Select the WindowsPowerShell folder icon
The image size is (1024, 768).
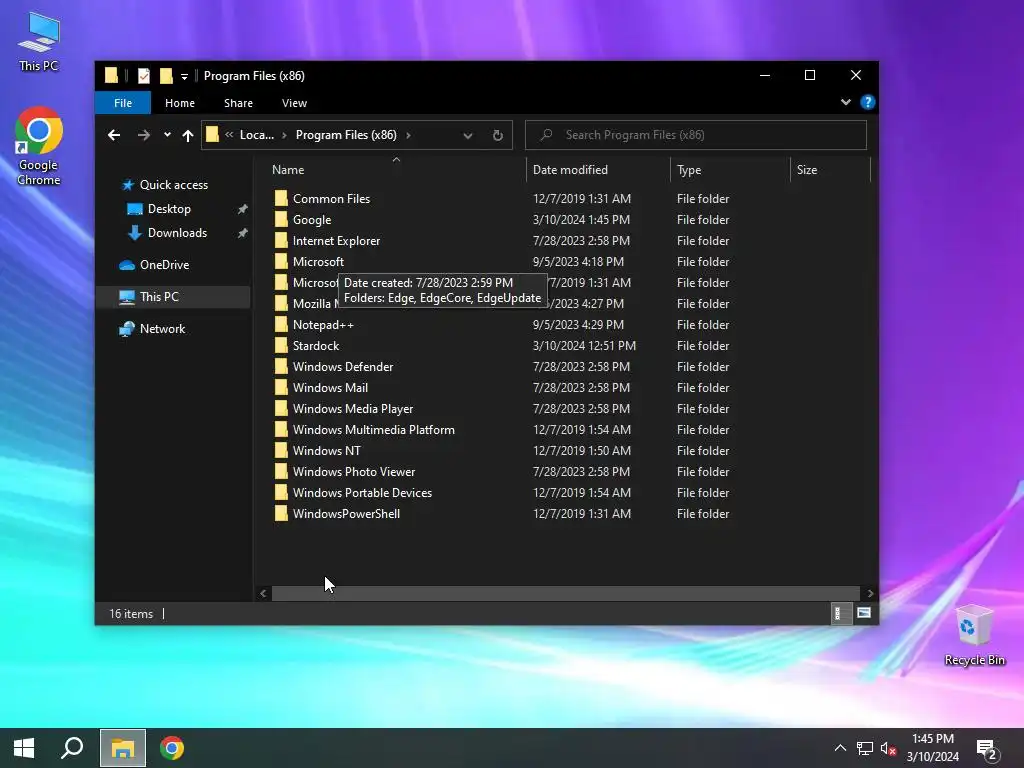(281, 514)
